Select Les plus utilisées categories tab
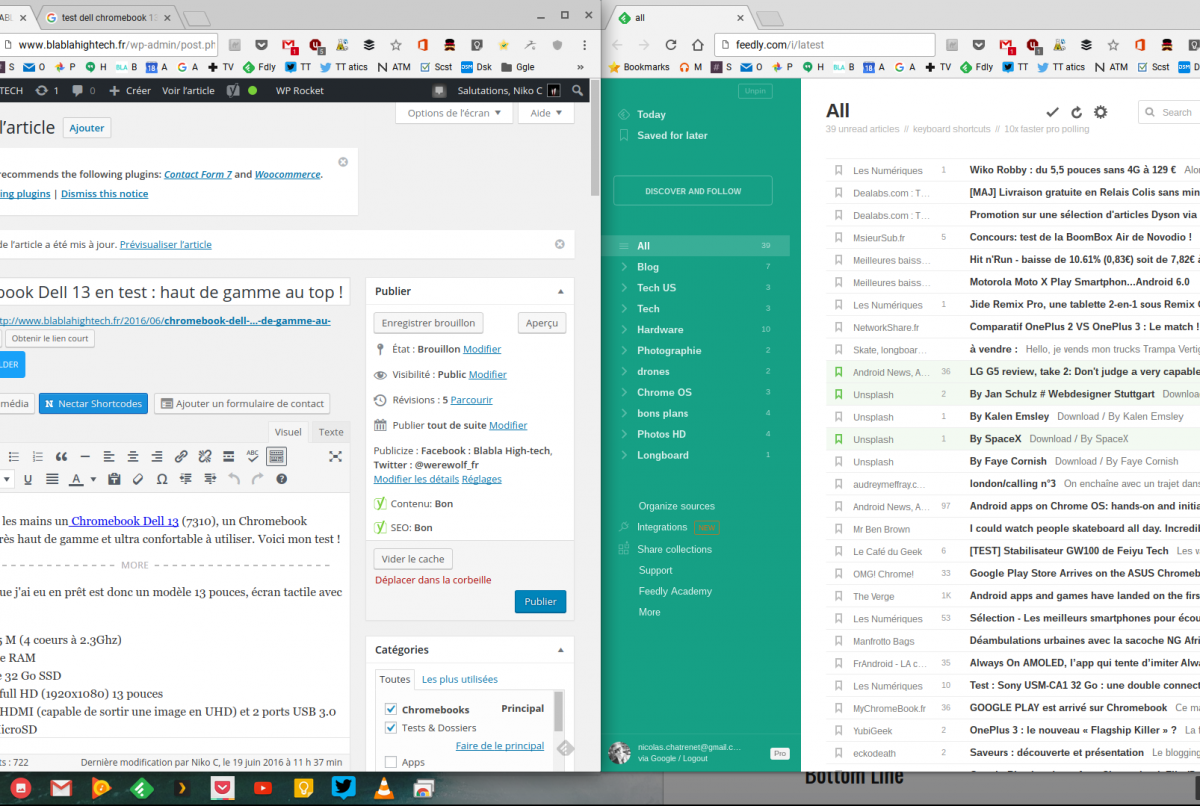Image resolution: width=1200 pixels, height=806 pixels. [460, 679]
